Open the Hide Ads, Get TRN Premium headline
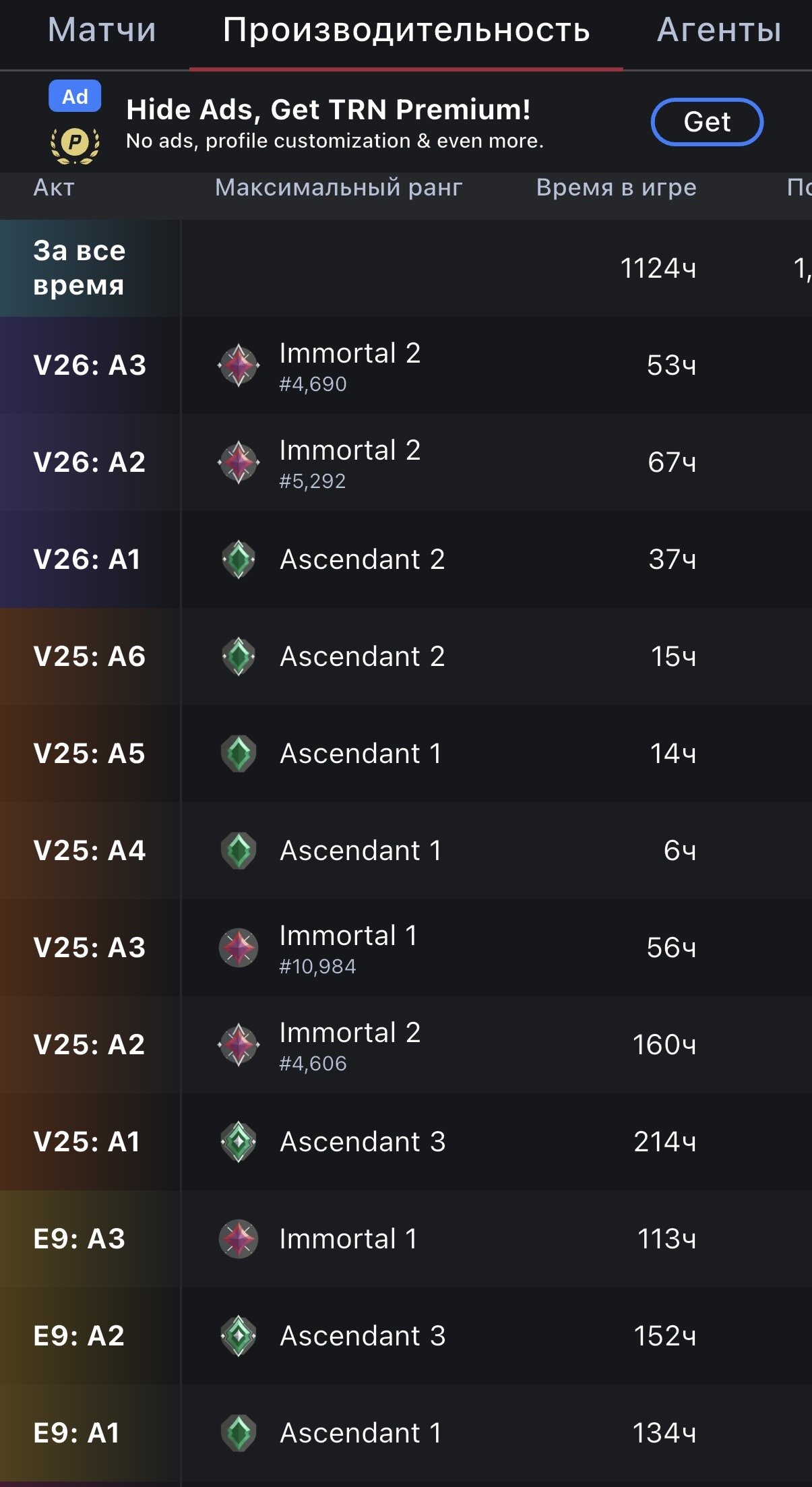This screenshot has width=812, height=1487. click(x=328, y=109)
